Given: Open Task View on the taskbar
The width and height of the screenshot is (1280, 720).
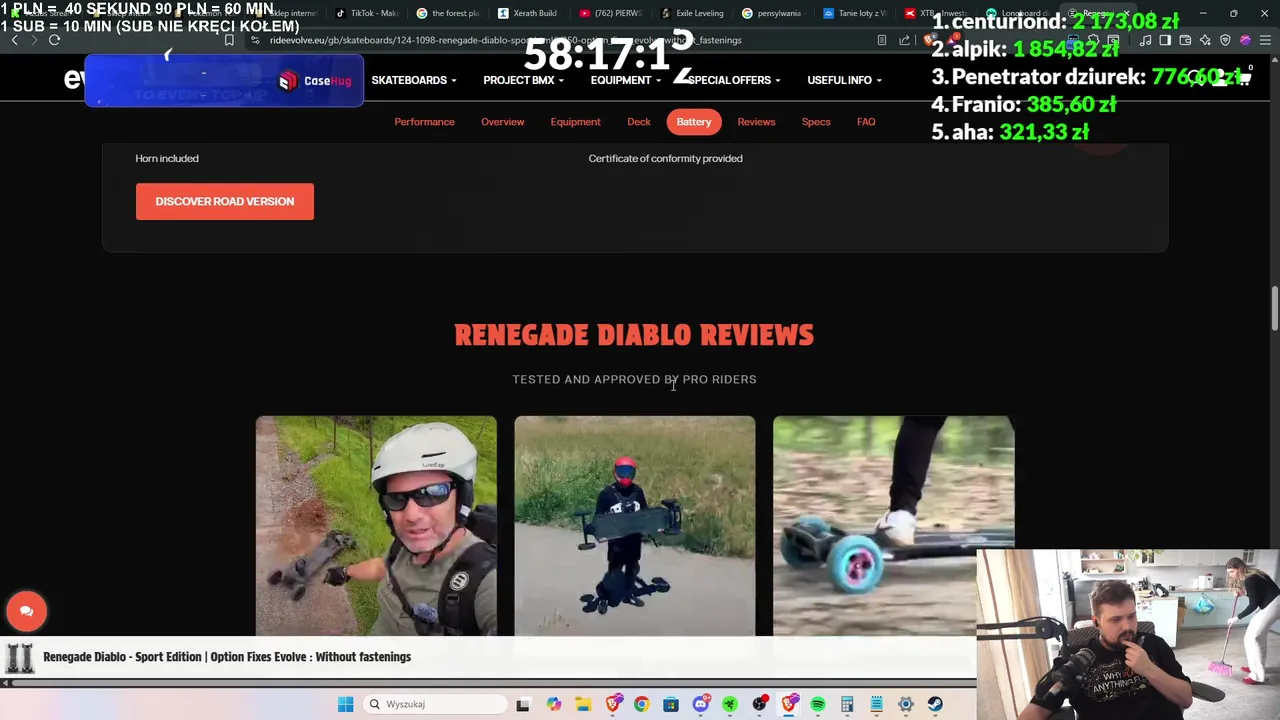Looking at the screenshot, I should 522,704.
